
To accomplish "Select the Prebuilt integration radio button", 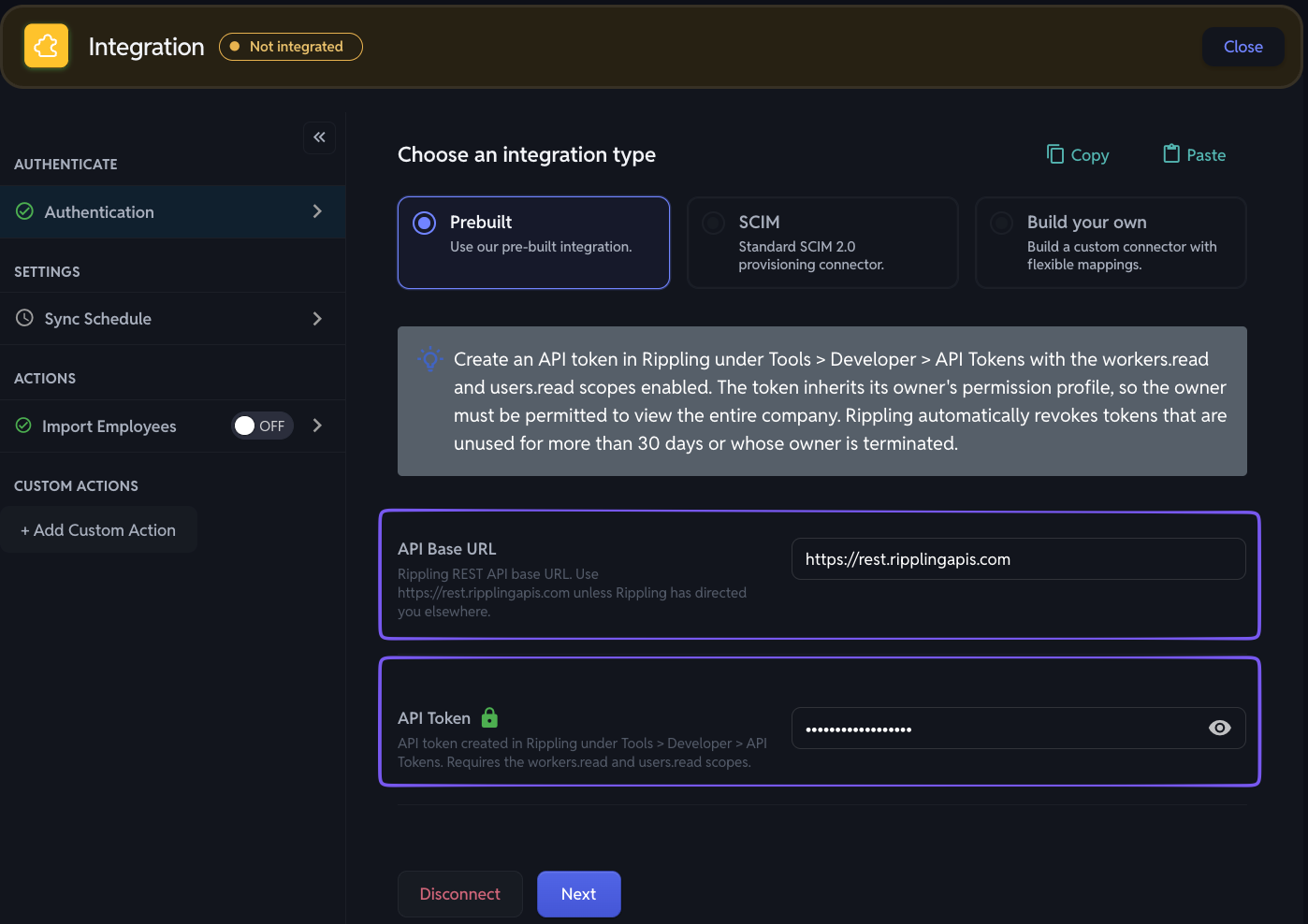I will click(425, 223).
